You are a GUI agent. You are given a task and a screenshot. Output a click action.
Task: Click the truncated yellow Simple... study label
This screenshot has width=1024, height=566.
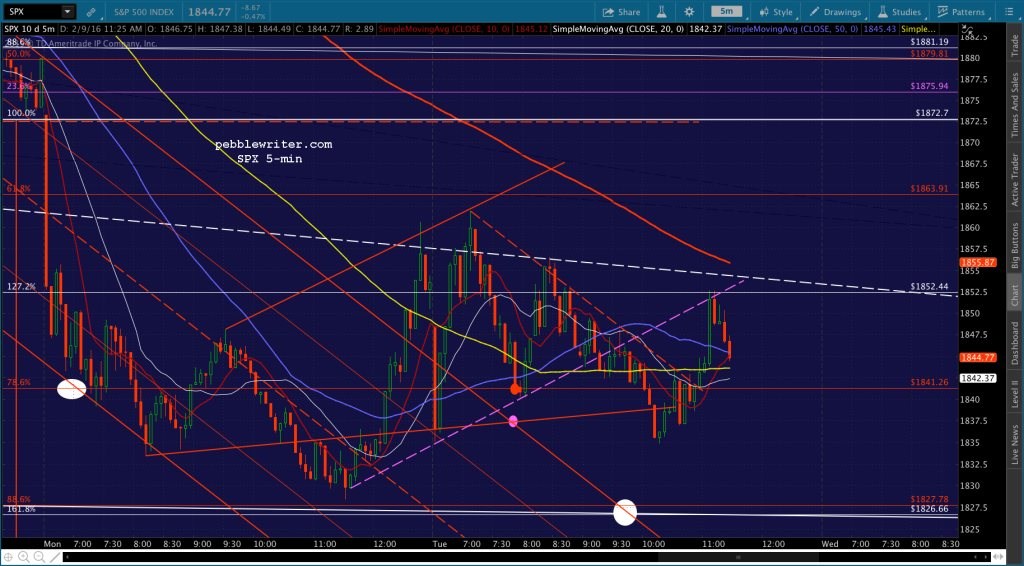[x=918, y=29]
